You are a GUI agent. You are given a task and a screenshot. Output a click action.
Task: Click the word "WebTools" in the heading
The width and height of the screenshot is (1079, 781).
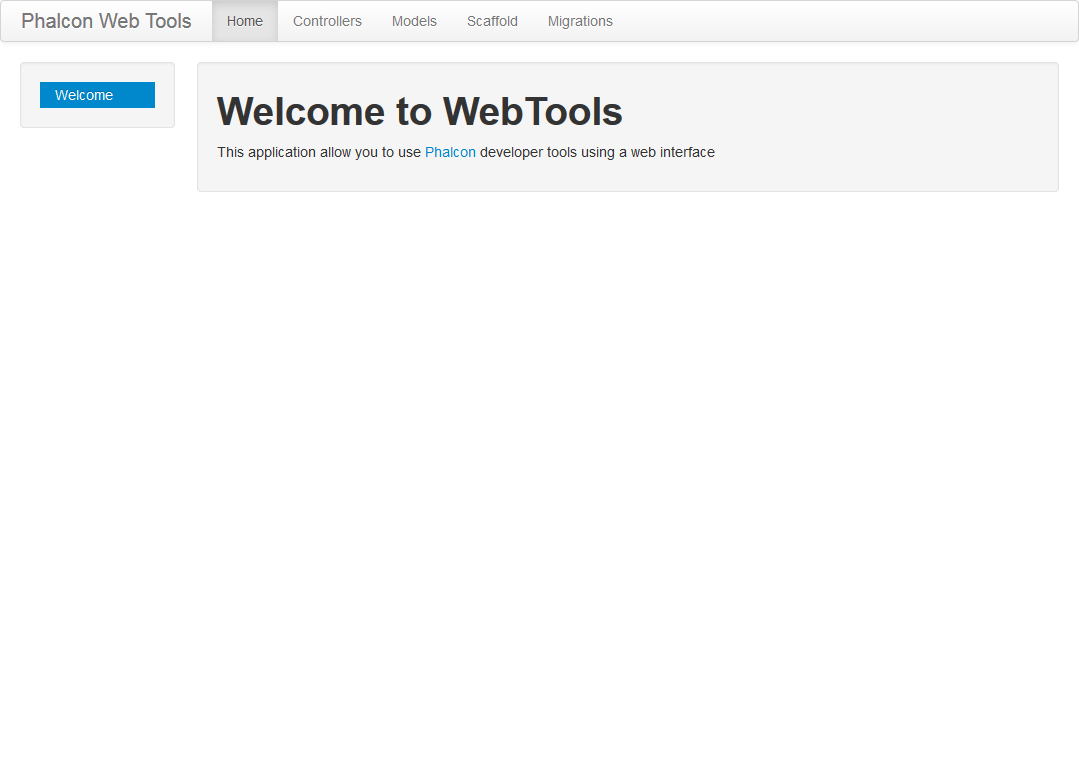point(532,112)
